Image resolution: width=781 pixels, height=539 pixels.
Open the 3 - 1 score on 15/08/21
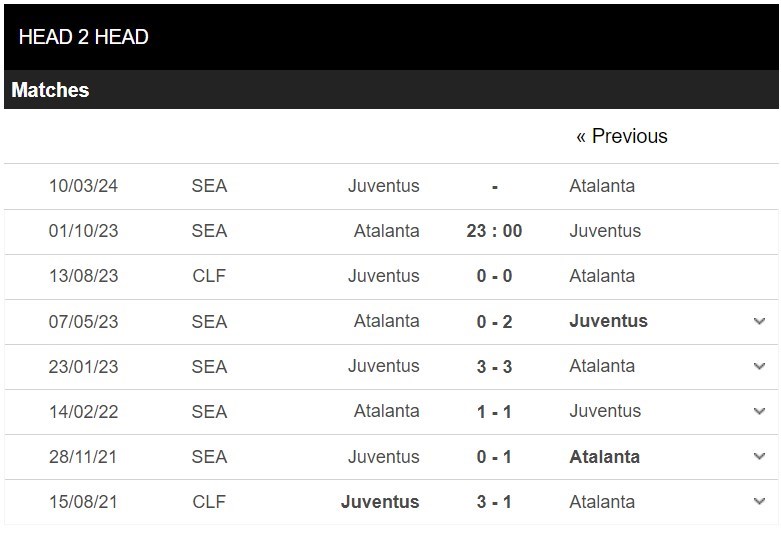click(x=494, y=502)
